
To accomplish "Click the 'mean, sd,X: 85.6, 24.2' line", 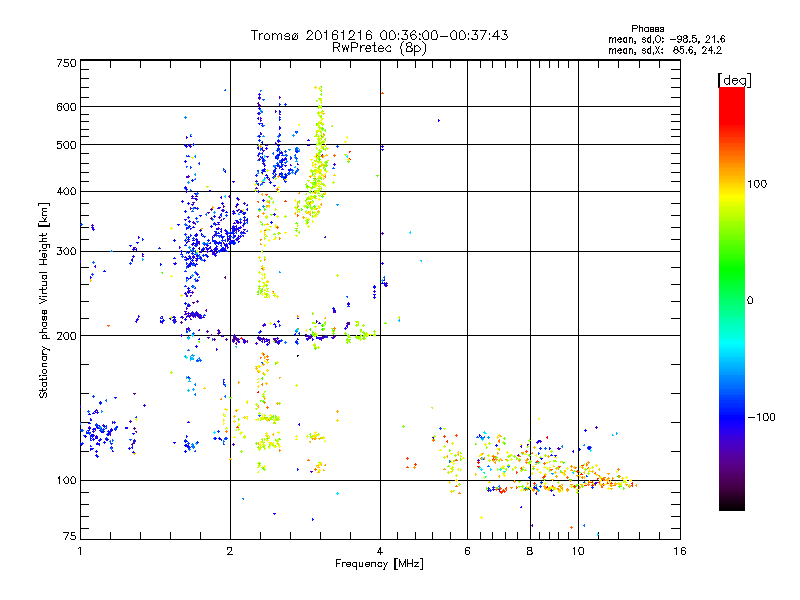I will [665, 51].
